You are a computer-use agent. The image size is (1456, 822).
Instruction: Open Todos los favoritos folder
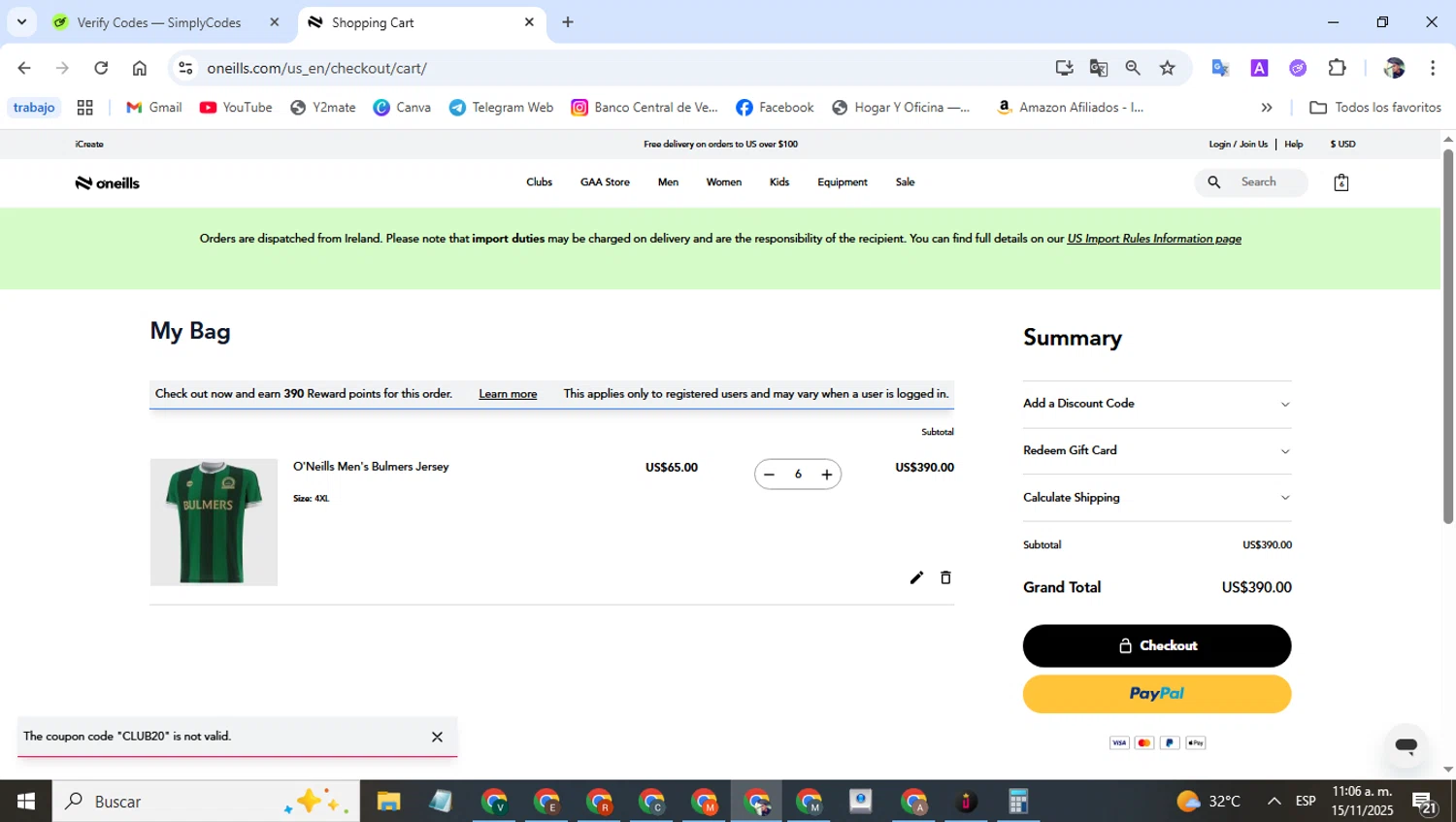pyautogui.click(x=1375, y=108)
